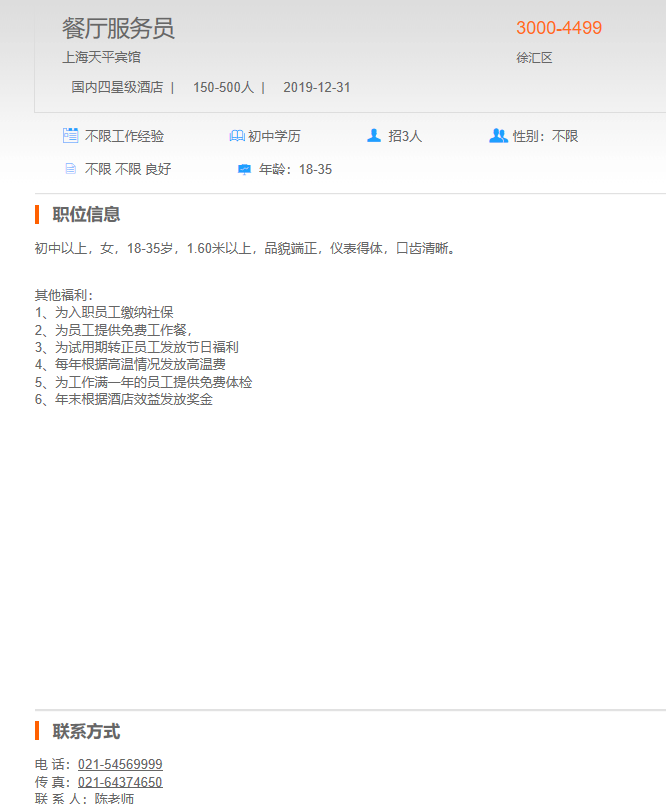Click the 联系方式 section heading
This screenshot has width=666, height=807.
tap(86, 731)
